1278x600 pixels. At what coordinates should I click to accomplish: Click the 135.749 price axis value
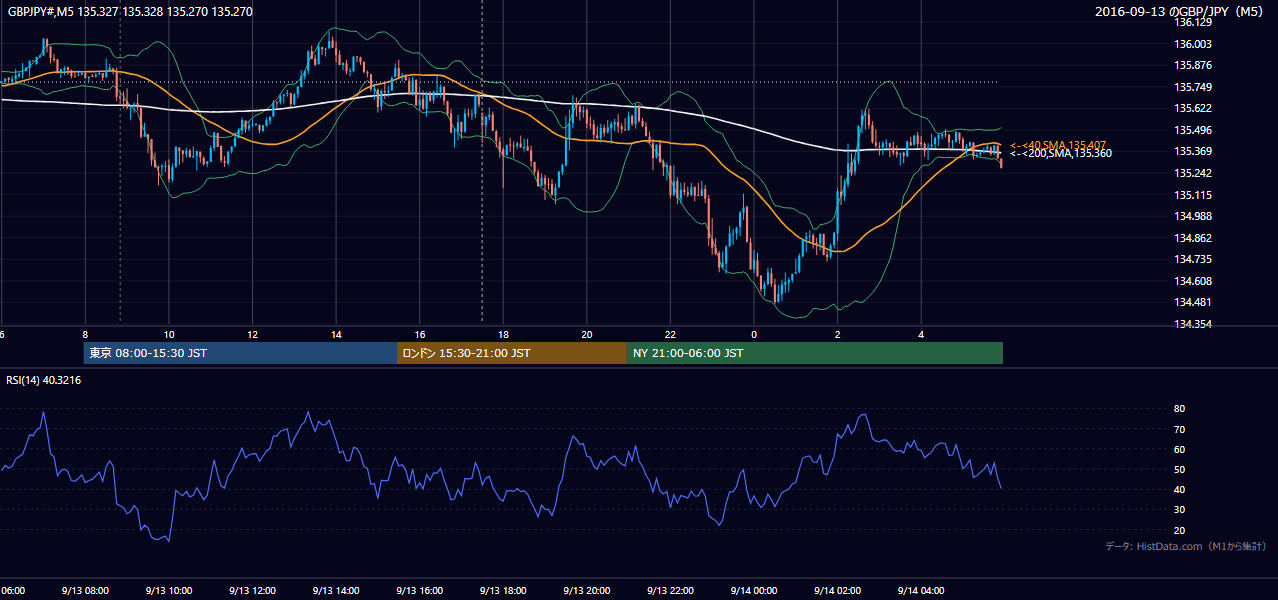coord(1193,87)
